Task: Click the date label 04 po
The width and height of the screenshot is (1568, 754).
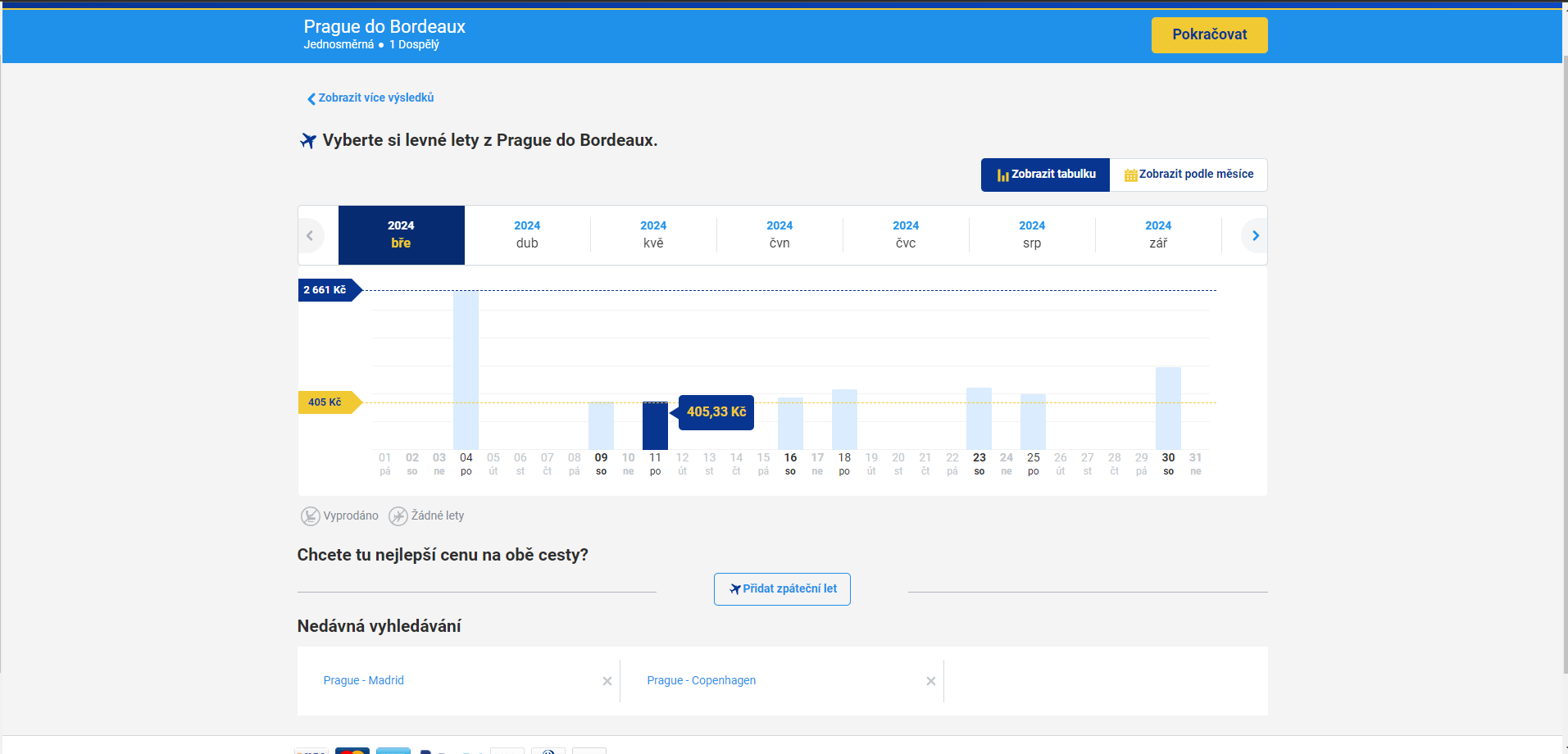Action: point(466,463)
